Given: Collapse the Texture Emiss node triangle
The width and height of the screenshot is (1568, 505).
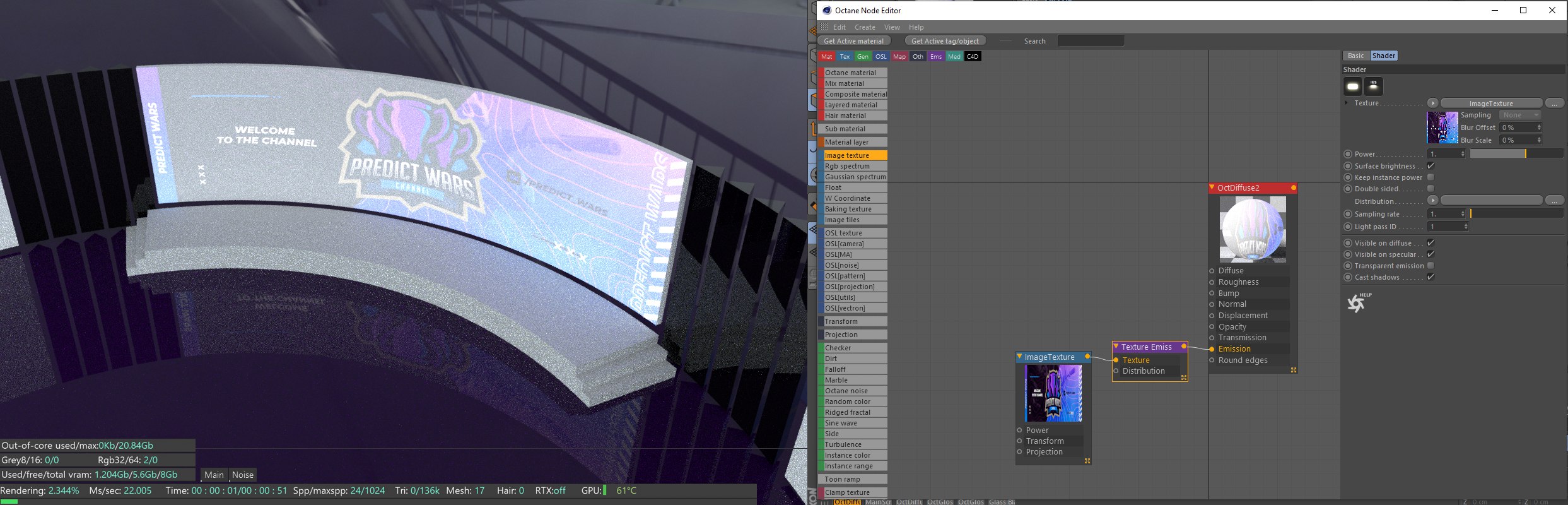Looking at the screenshot, I should [x=1116, y=347].
